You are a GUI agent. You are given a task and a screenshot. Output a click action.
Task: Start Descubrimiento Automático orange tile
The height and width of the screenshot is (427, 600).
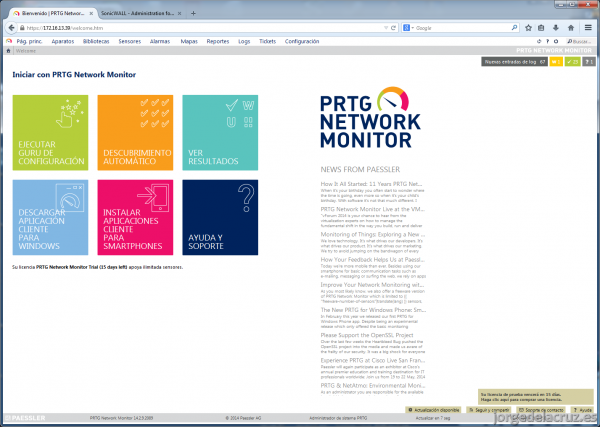(x=135, y=132)
